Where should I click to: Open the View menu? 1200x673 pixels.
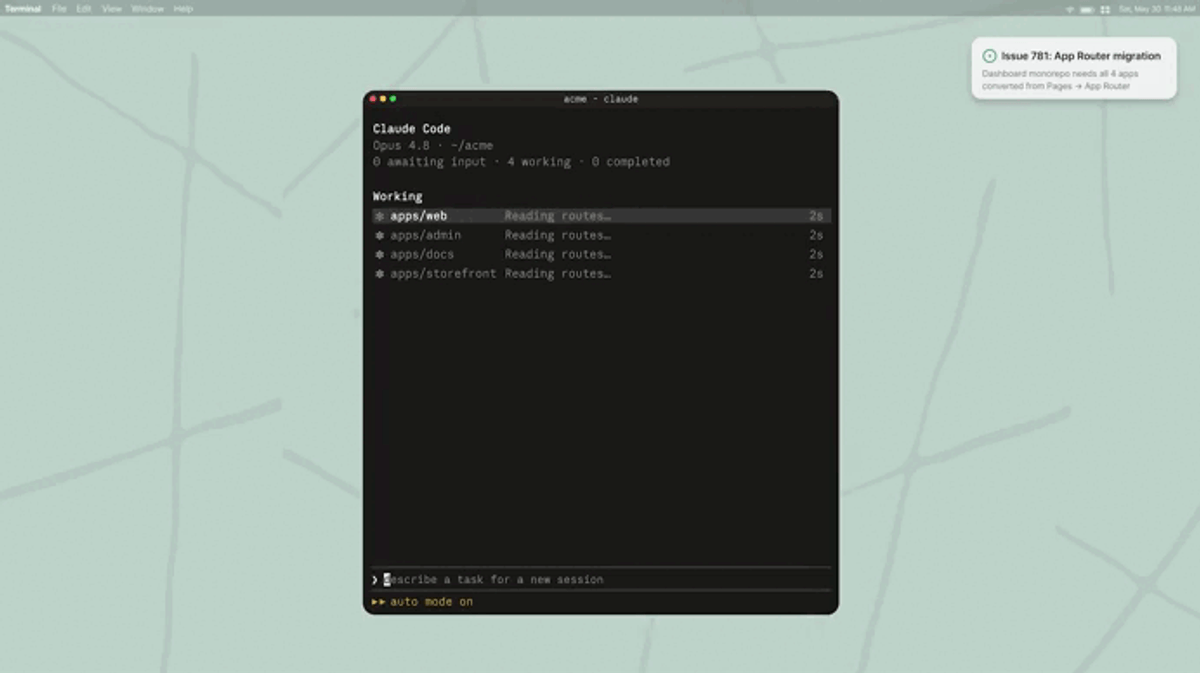tap(112, 9)
